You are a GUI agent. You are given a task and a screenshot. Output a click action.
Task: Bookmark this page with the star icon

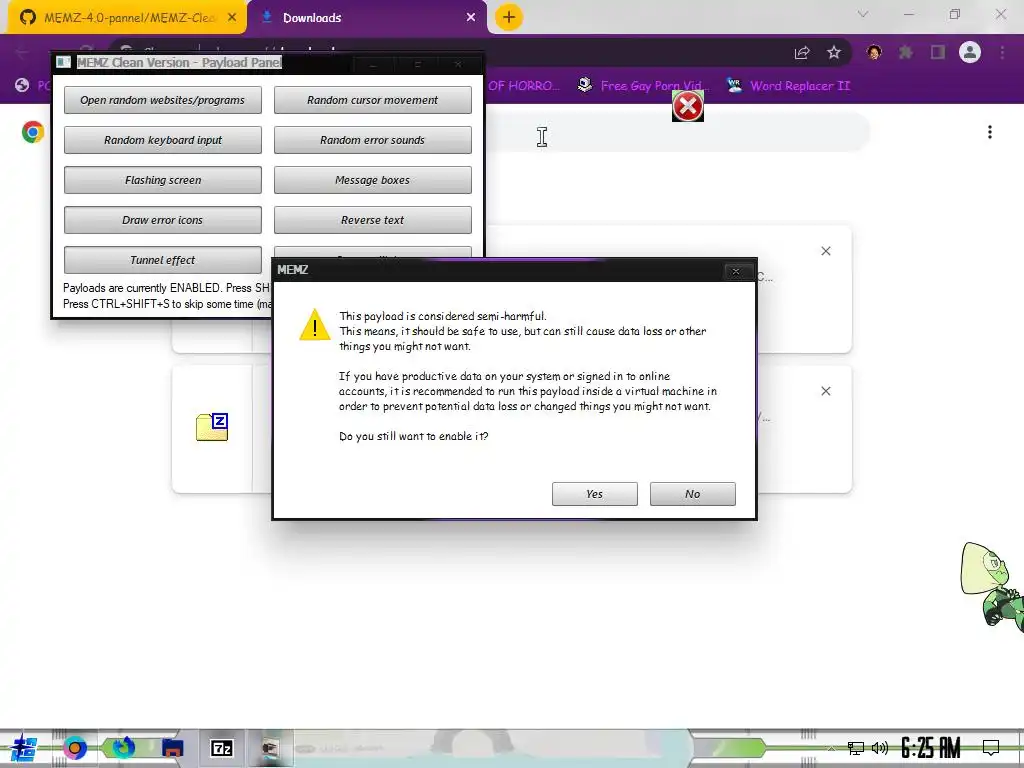pos(834,52)
